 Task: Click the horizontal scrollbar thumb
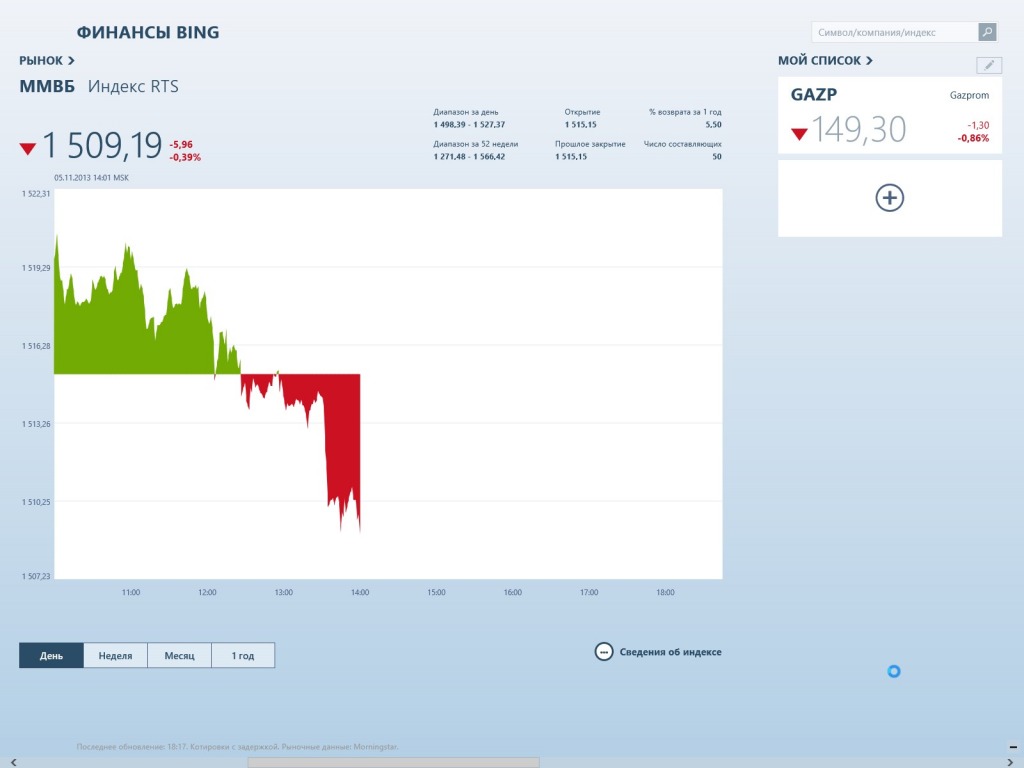pyautogui.click(x=393, y=762)
